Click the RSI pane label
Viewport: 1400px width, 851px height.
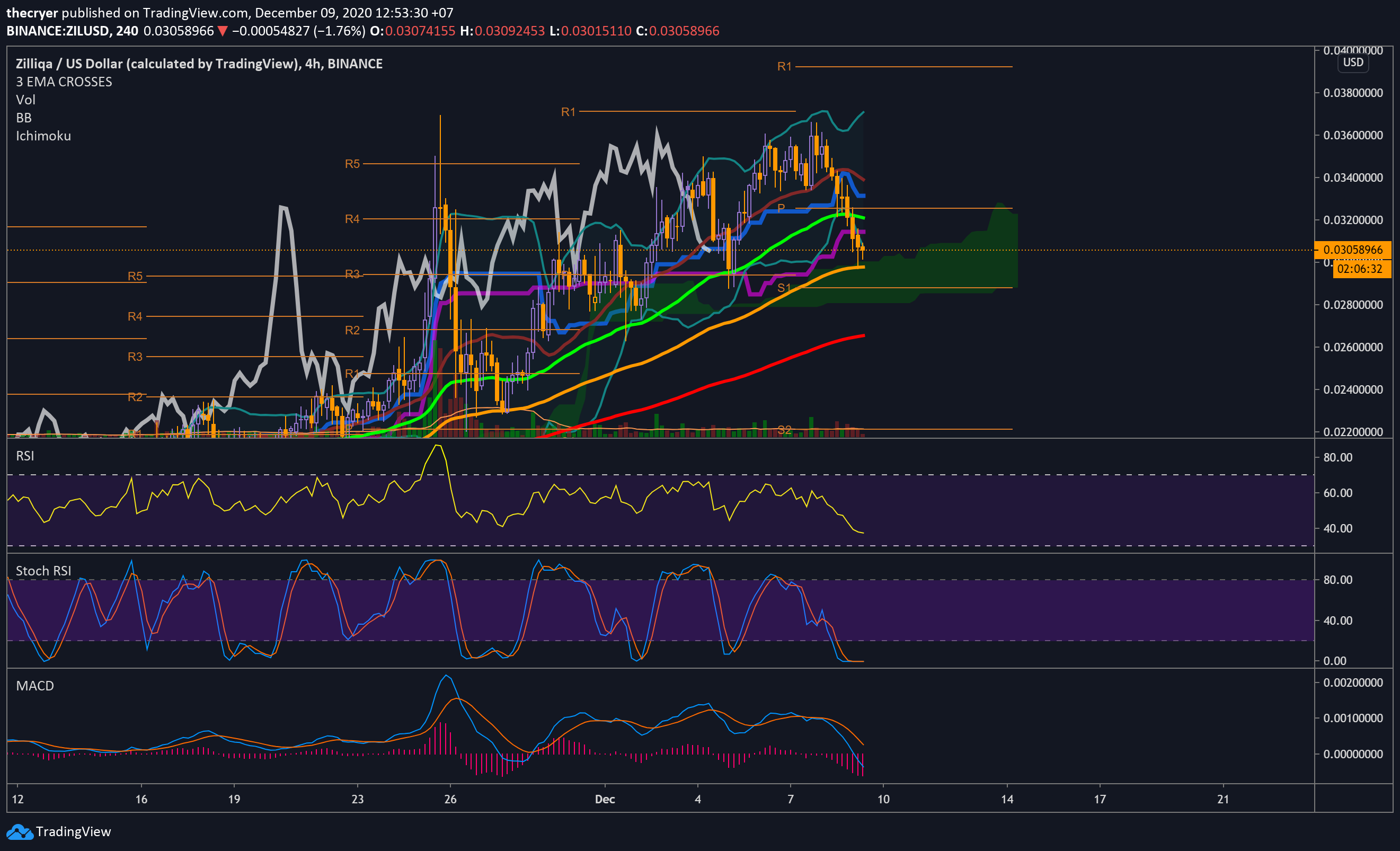[x=25, y=456]
